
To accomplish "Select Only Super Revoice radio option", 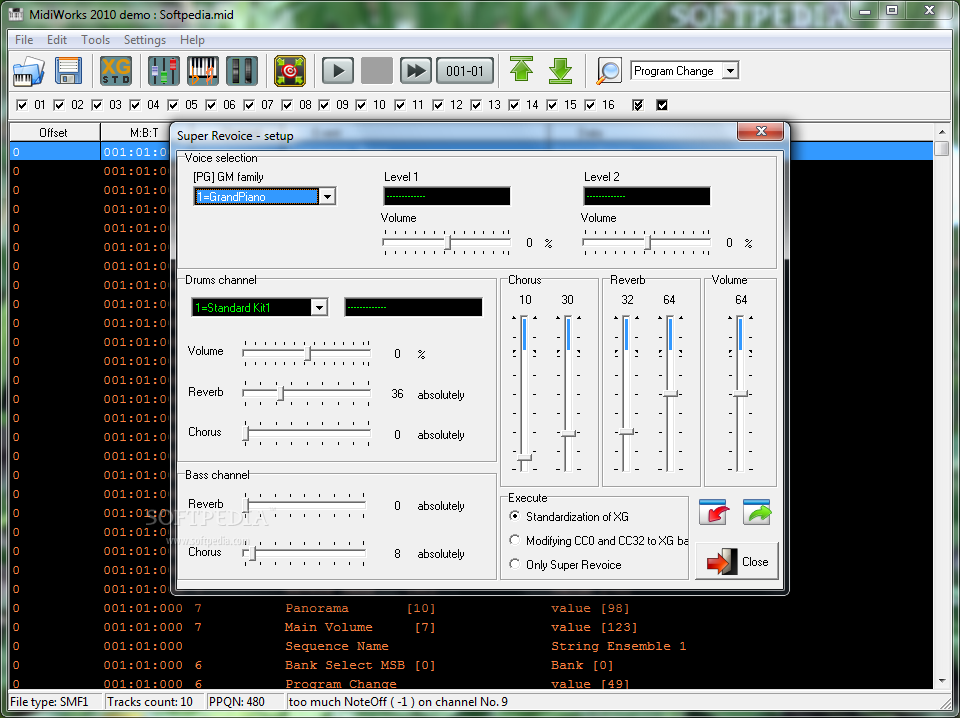I will pos(515,564).
